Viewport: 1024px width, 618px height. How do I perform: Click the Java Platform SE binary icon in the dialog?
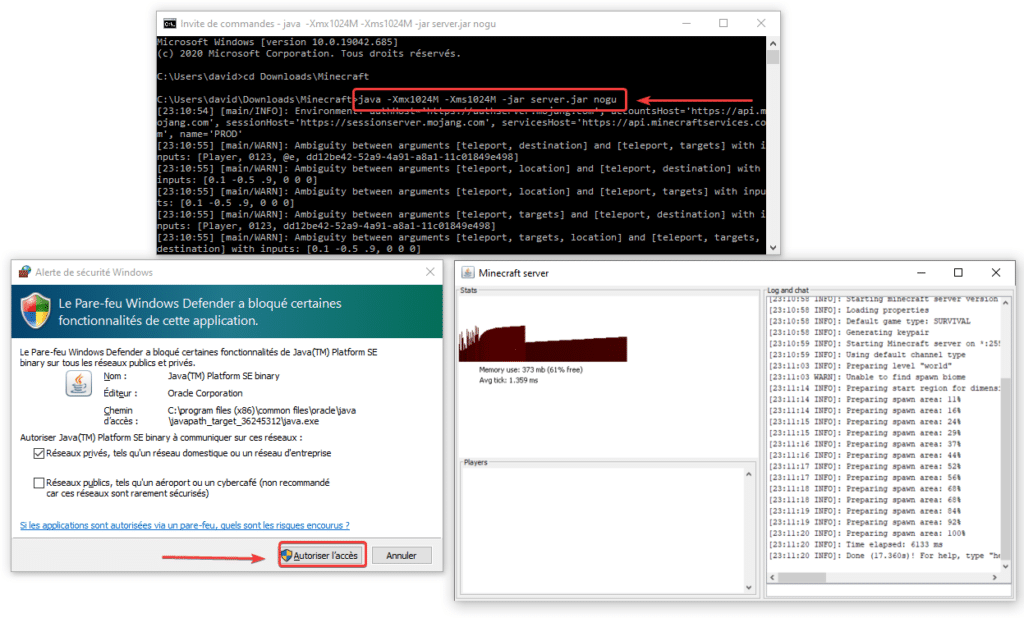(77, 385)
